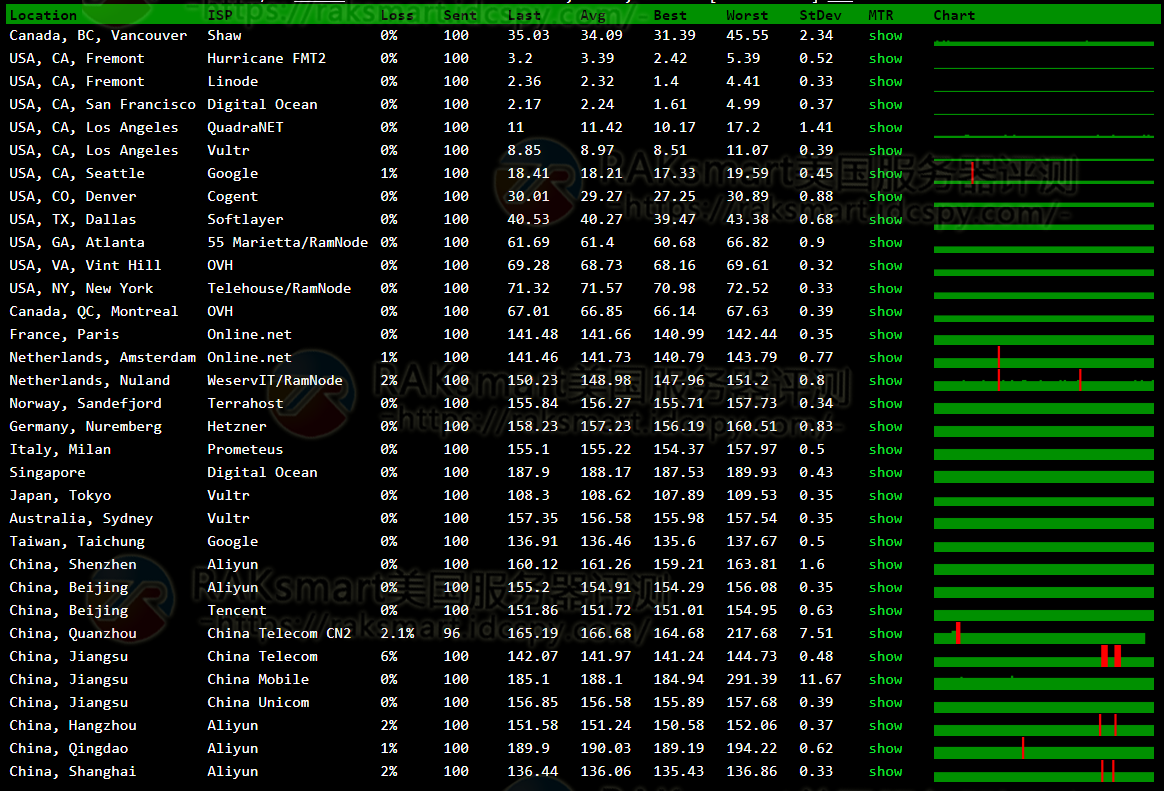Click show link for Vint Hill OVH
Viewport: 1164px width, 791px height.
pos(886,266)
